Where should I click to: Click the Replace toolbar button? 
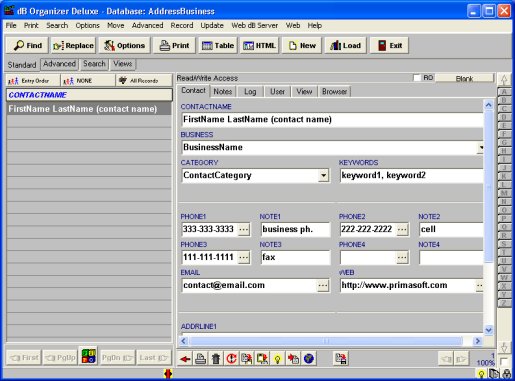73,45
